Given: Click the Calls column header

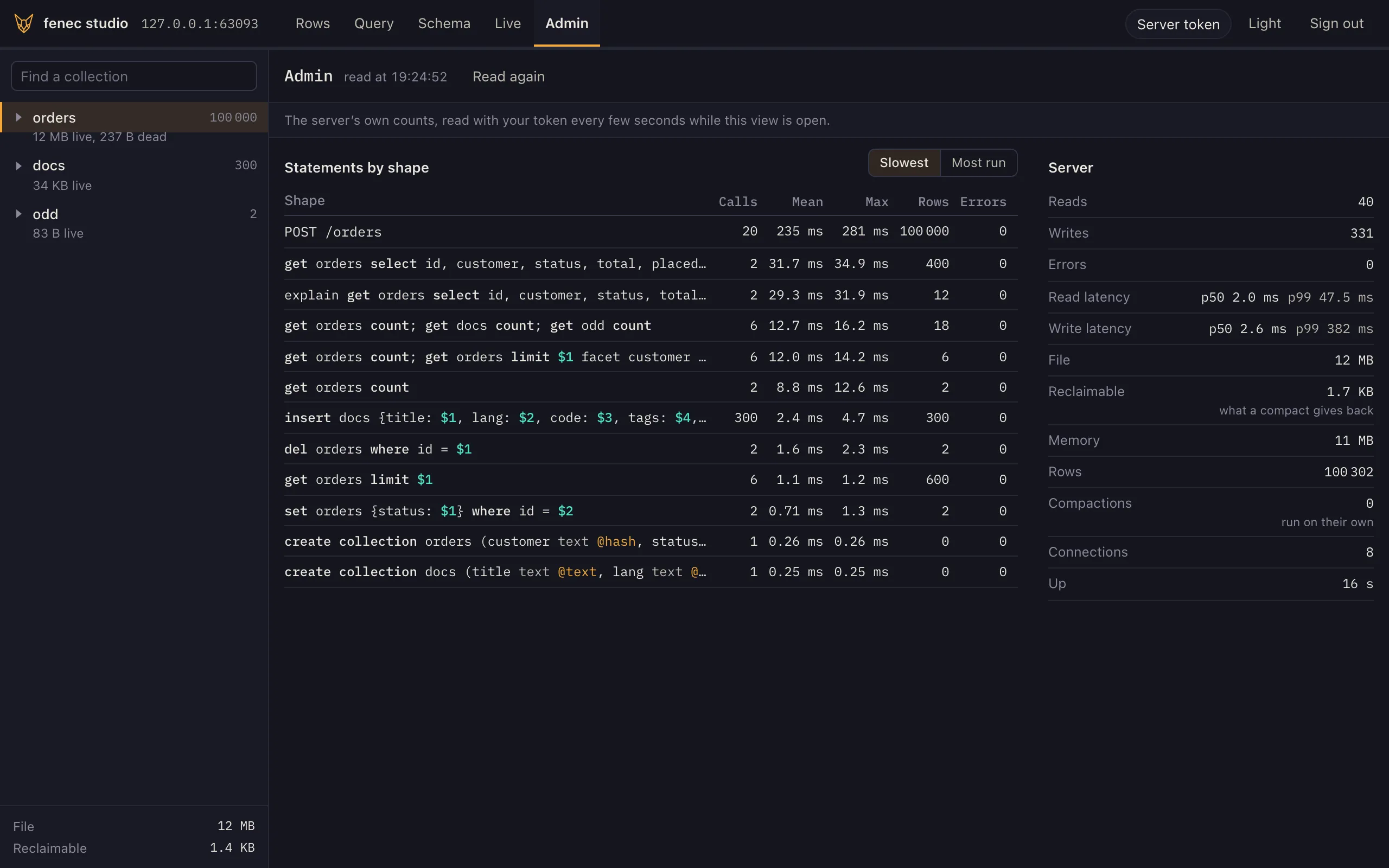Looking at the screenshot, I should pos(737,202).
